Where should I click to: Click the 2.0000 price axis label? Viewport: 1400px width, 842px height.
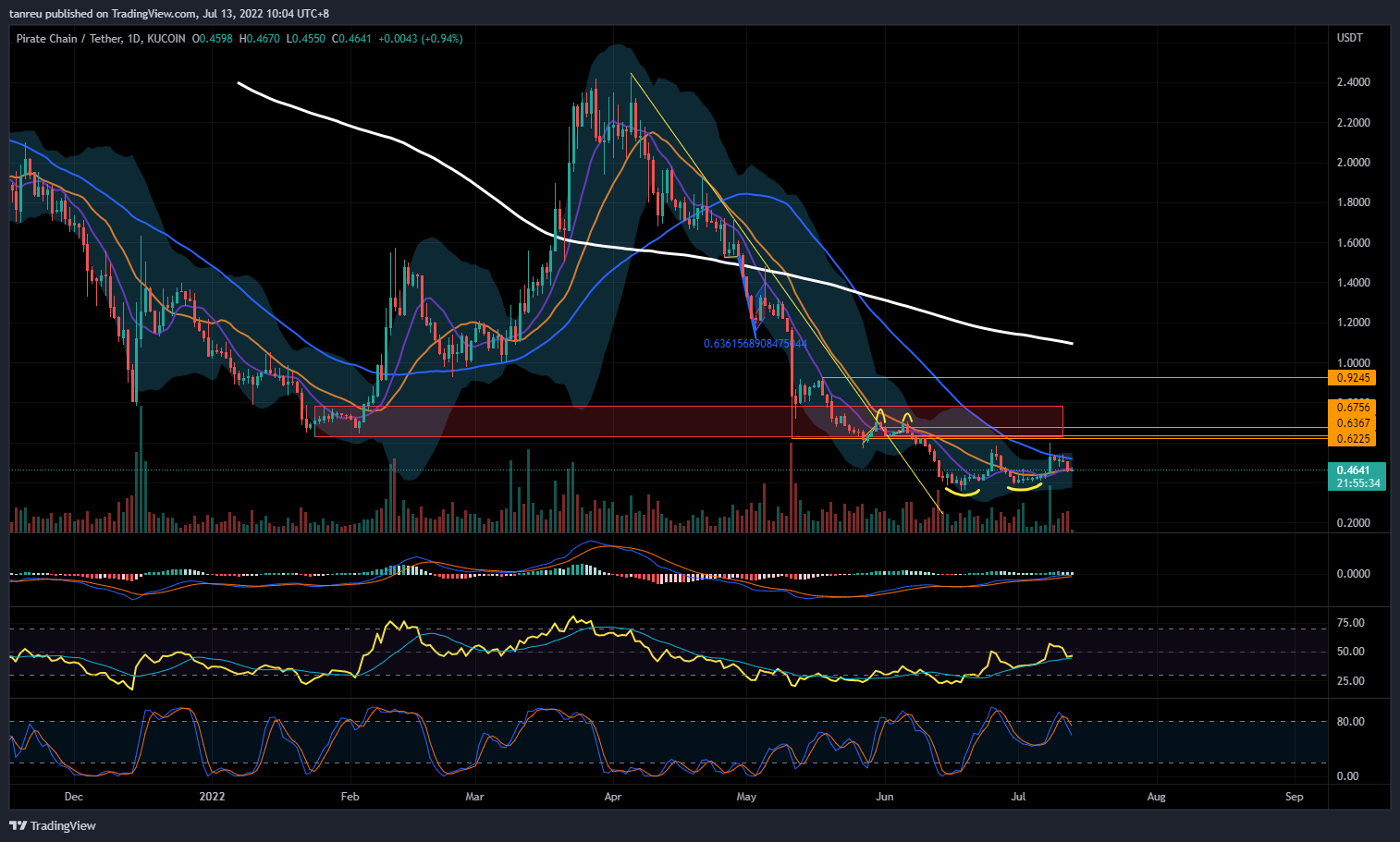[1354, 163]
